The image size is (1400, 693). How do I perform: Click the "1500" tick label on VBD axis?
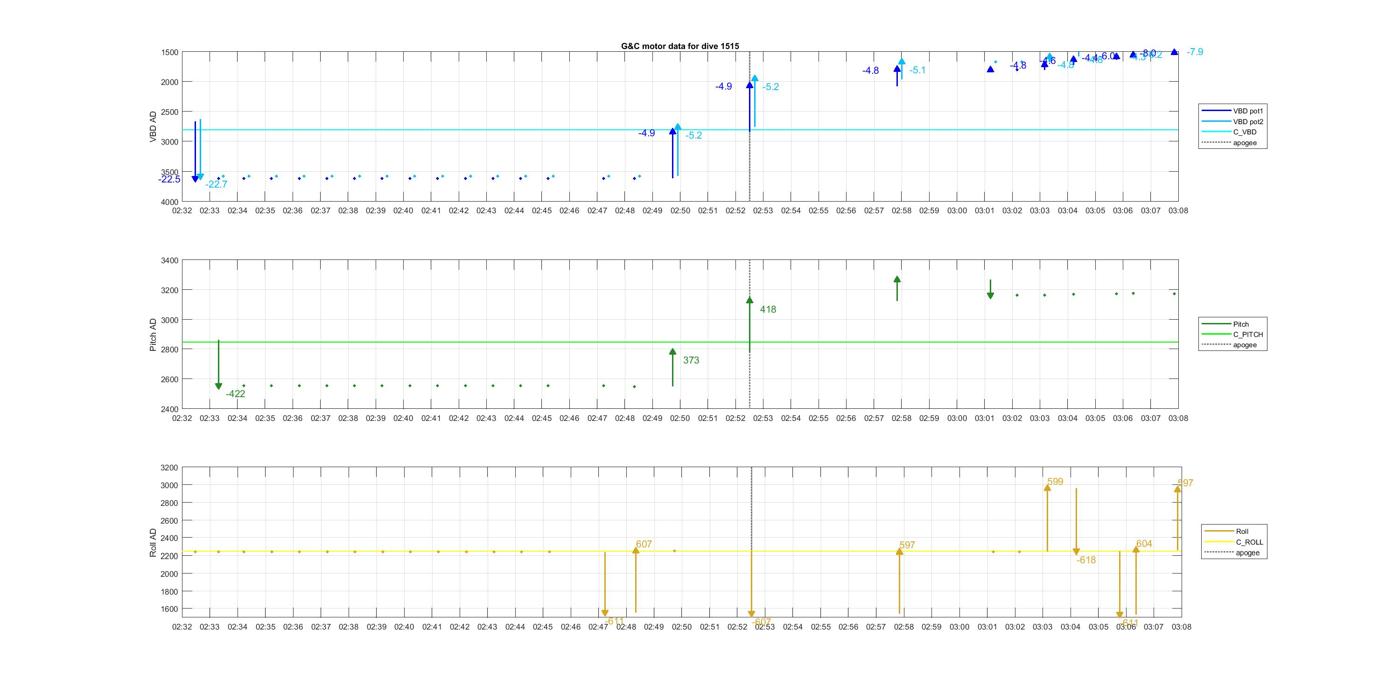(x=169, y=52)
